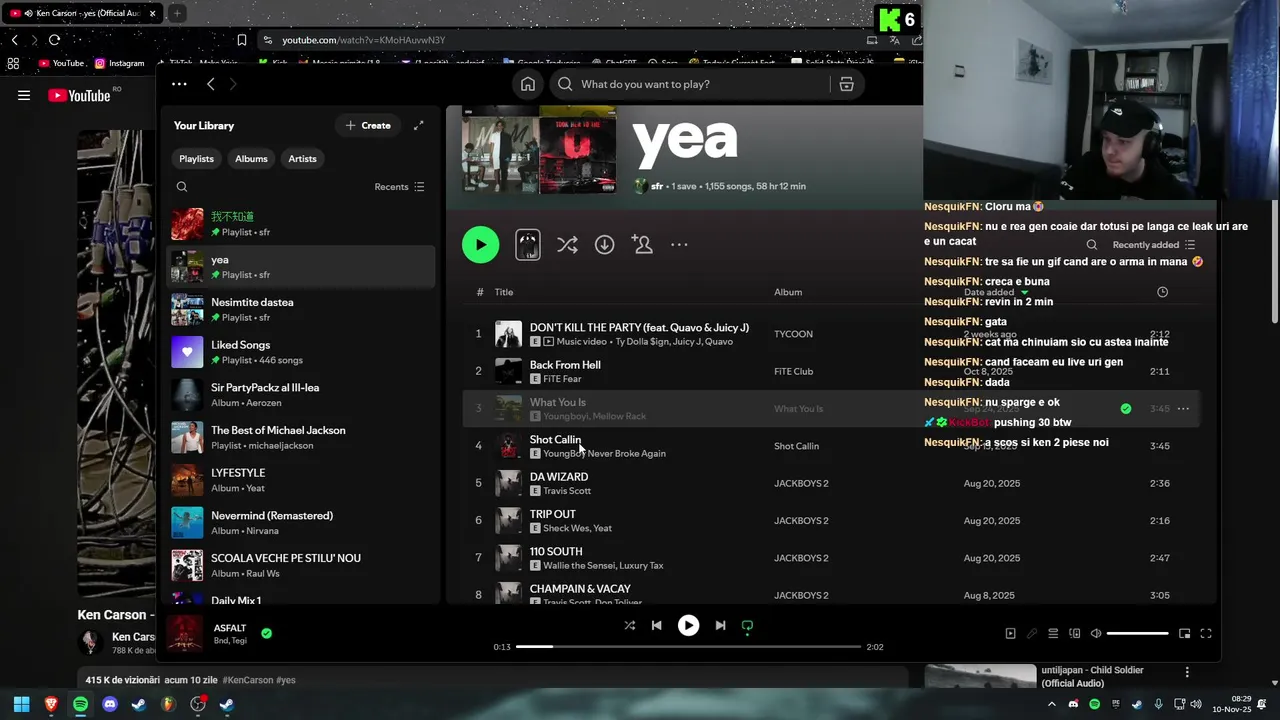
Task: Open Nesimtite dastea playlist
Action: pos(301,310)
